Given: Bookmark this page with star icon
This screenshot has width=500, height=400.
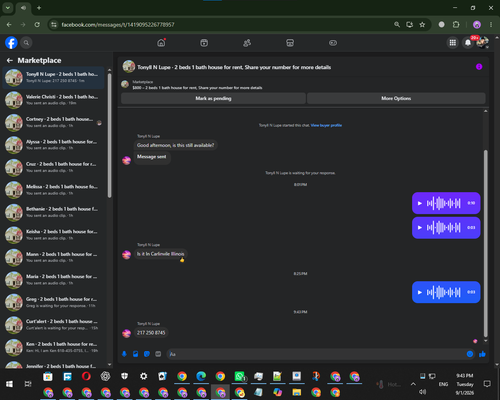Looking at the screenshot, I should click(x=422, y=25).
